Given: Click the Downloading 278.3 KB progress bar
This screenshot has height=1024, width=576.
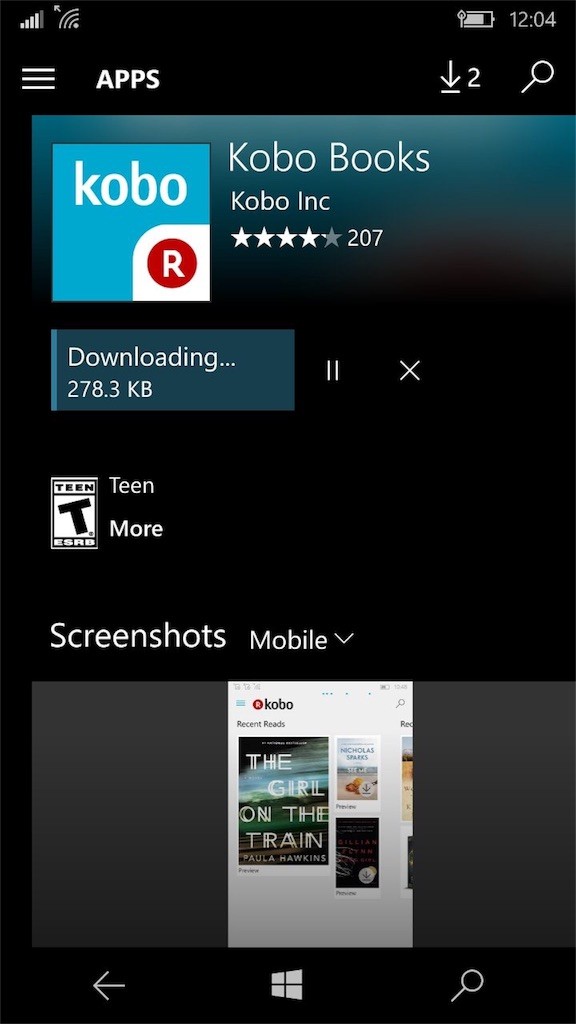Looking at the screenshot, I should coord(172,370).
